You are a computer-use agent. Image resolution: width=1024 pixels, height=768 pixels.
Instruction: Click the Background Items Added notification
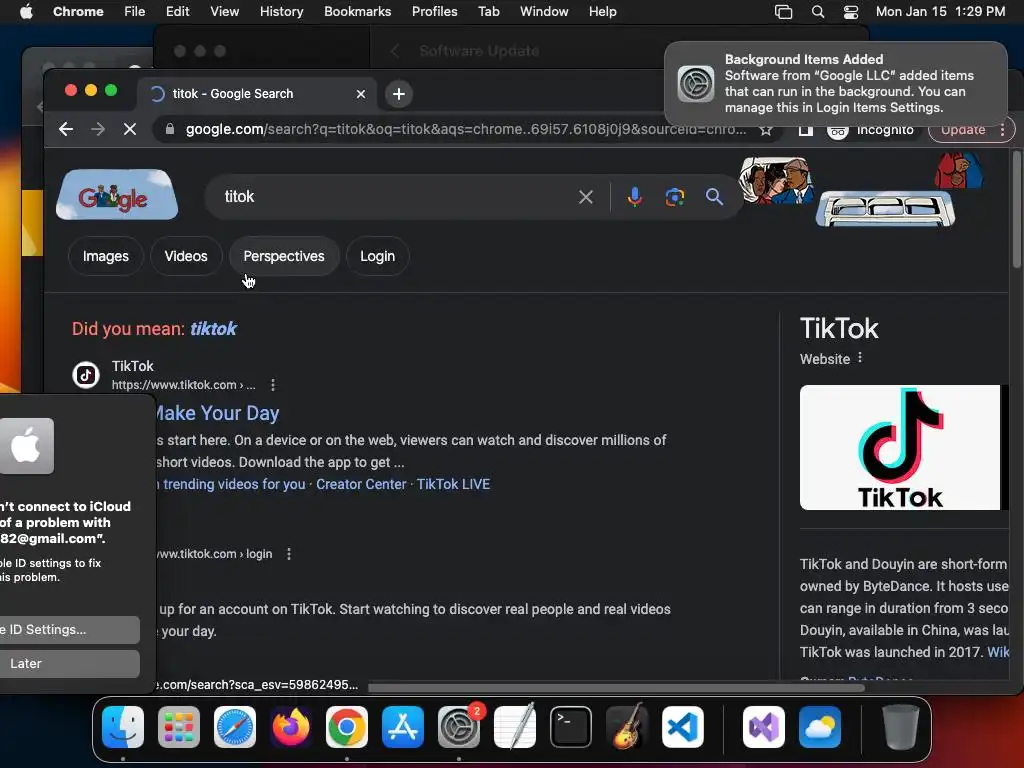coord(836,84)
